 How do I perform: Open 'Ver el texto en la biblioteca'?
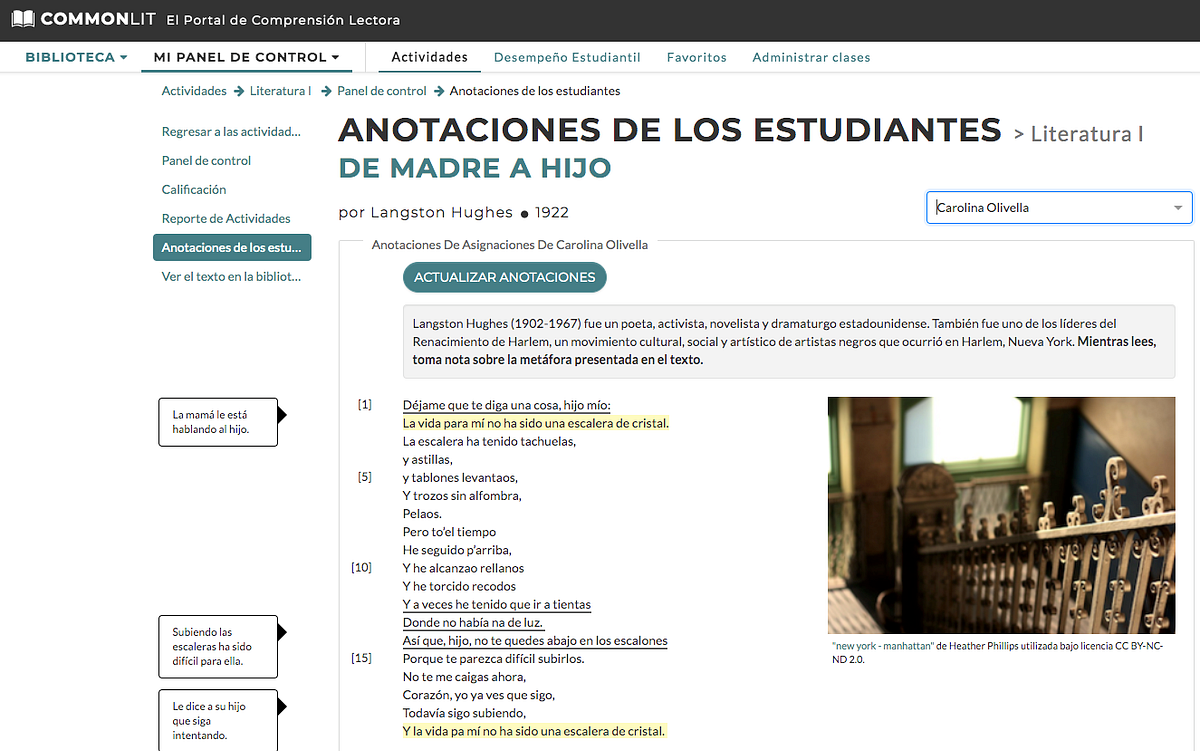(x=231, y=276)
